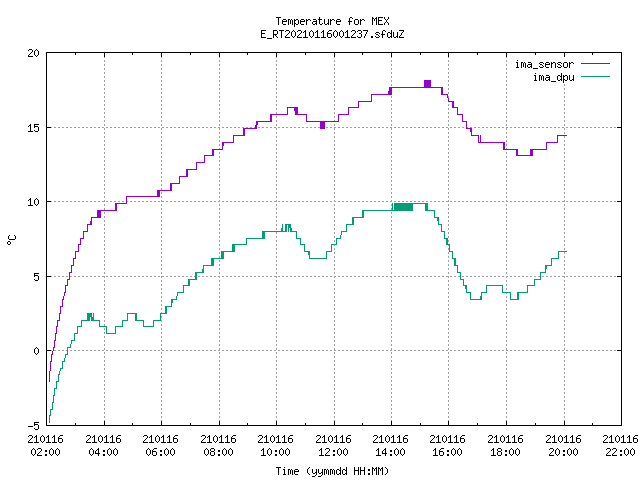The height and width of the screenshot is (480, 640).
Task: Click the x-axis label 210116 22:00
Action: (620, 446)
